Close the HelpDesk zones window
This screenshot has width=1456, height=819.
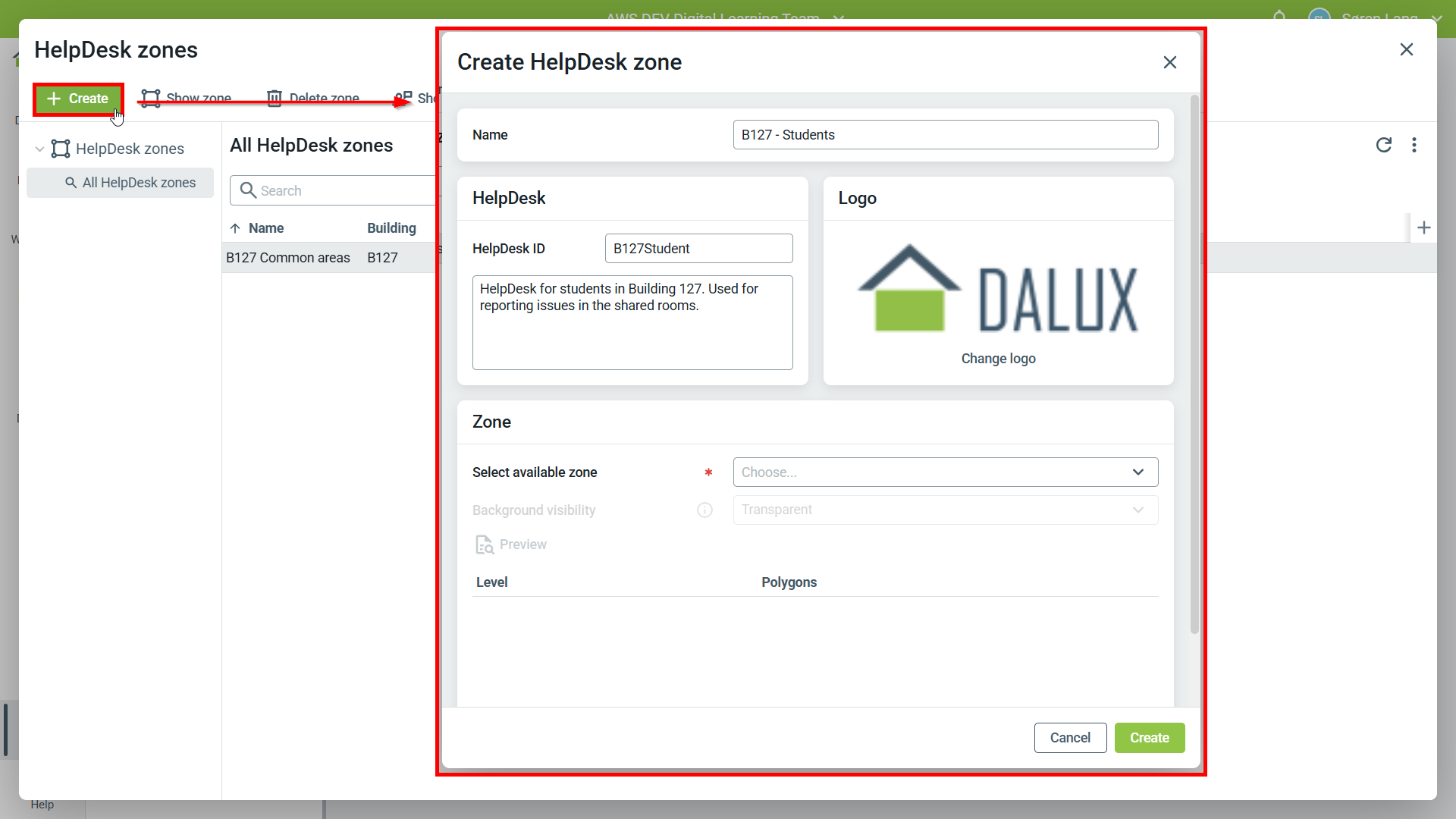click(x=1407, y=49)
